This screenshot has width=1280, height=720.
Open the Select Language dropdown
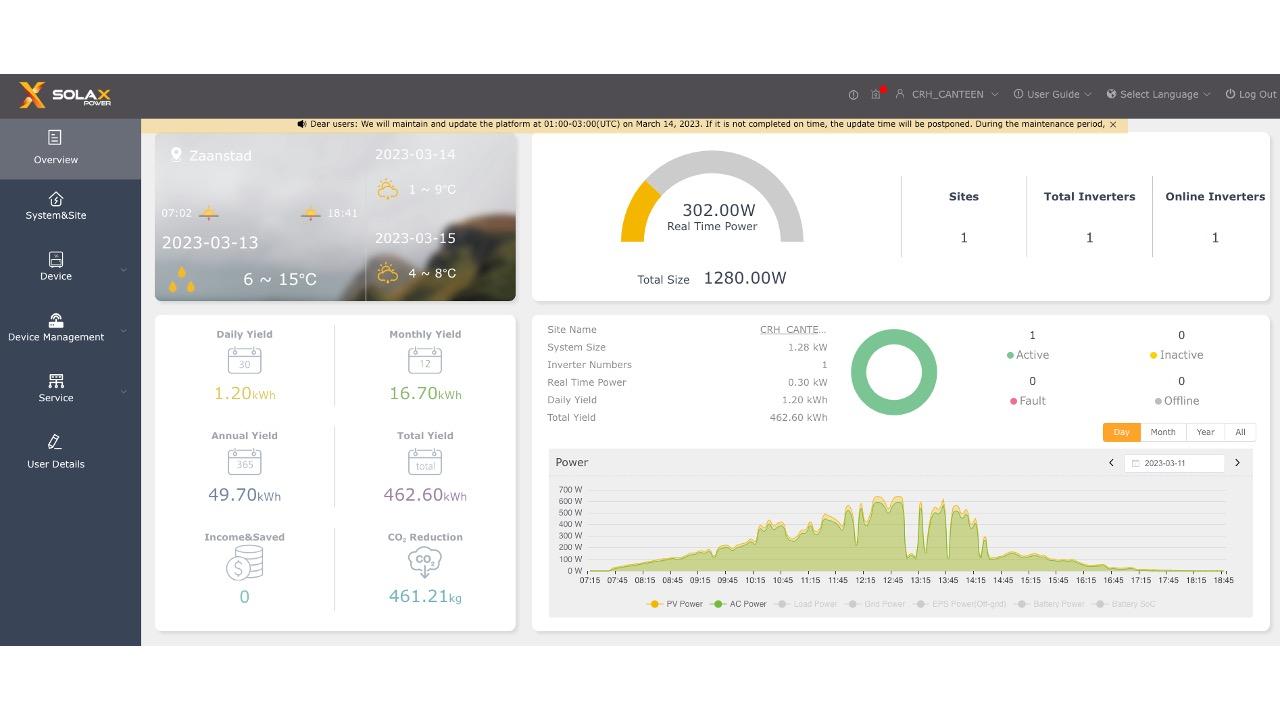1158,95
